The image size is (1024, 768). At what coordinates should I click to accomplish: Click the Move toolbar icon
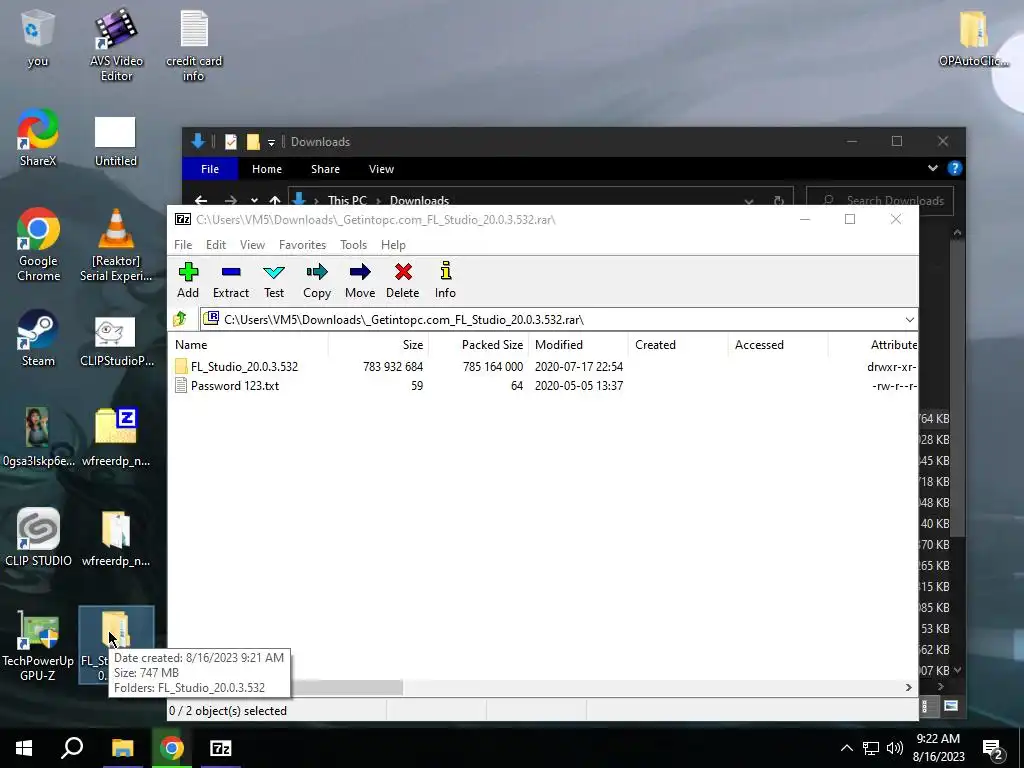pyautogui.click(x=360, y=280)
